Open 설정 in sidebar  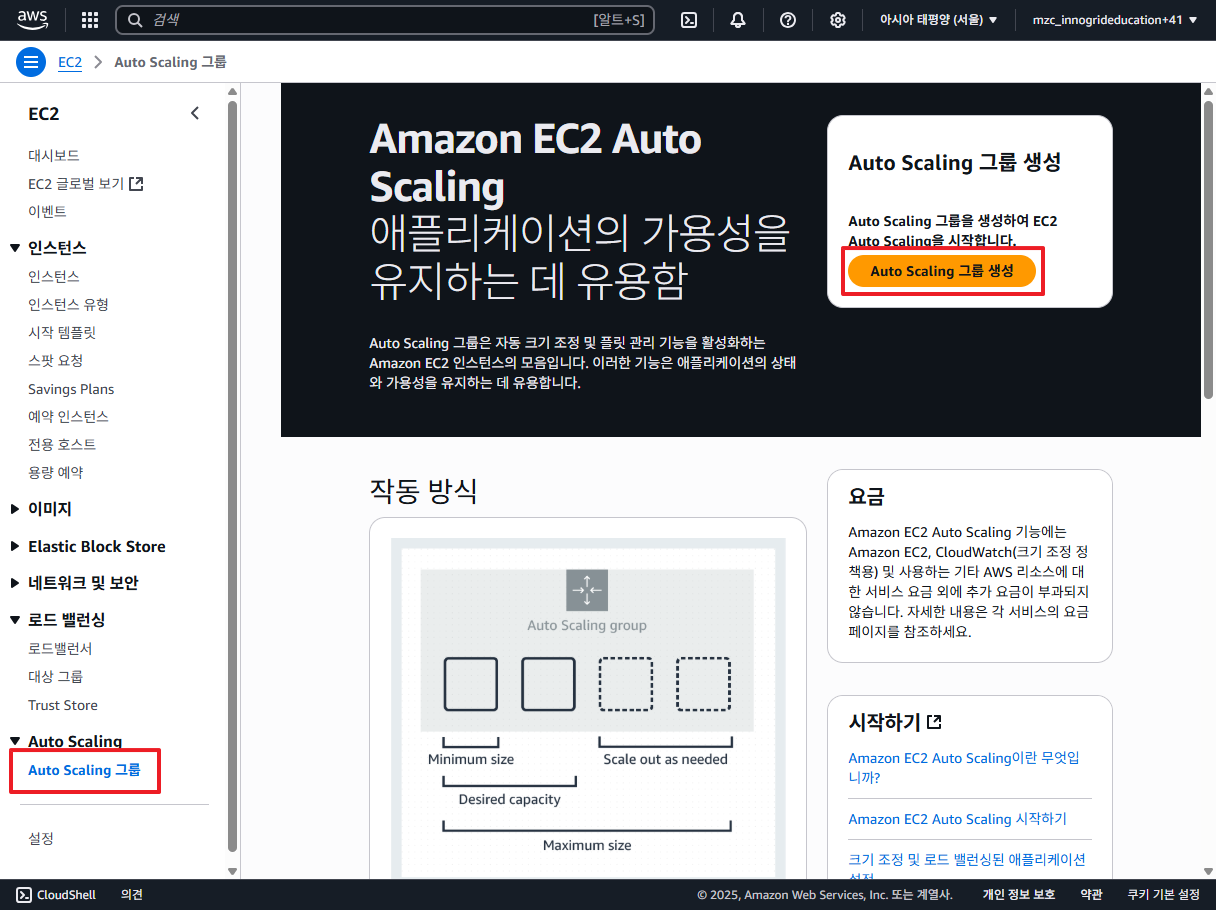[41, 838]
